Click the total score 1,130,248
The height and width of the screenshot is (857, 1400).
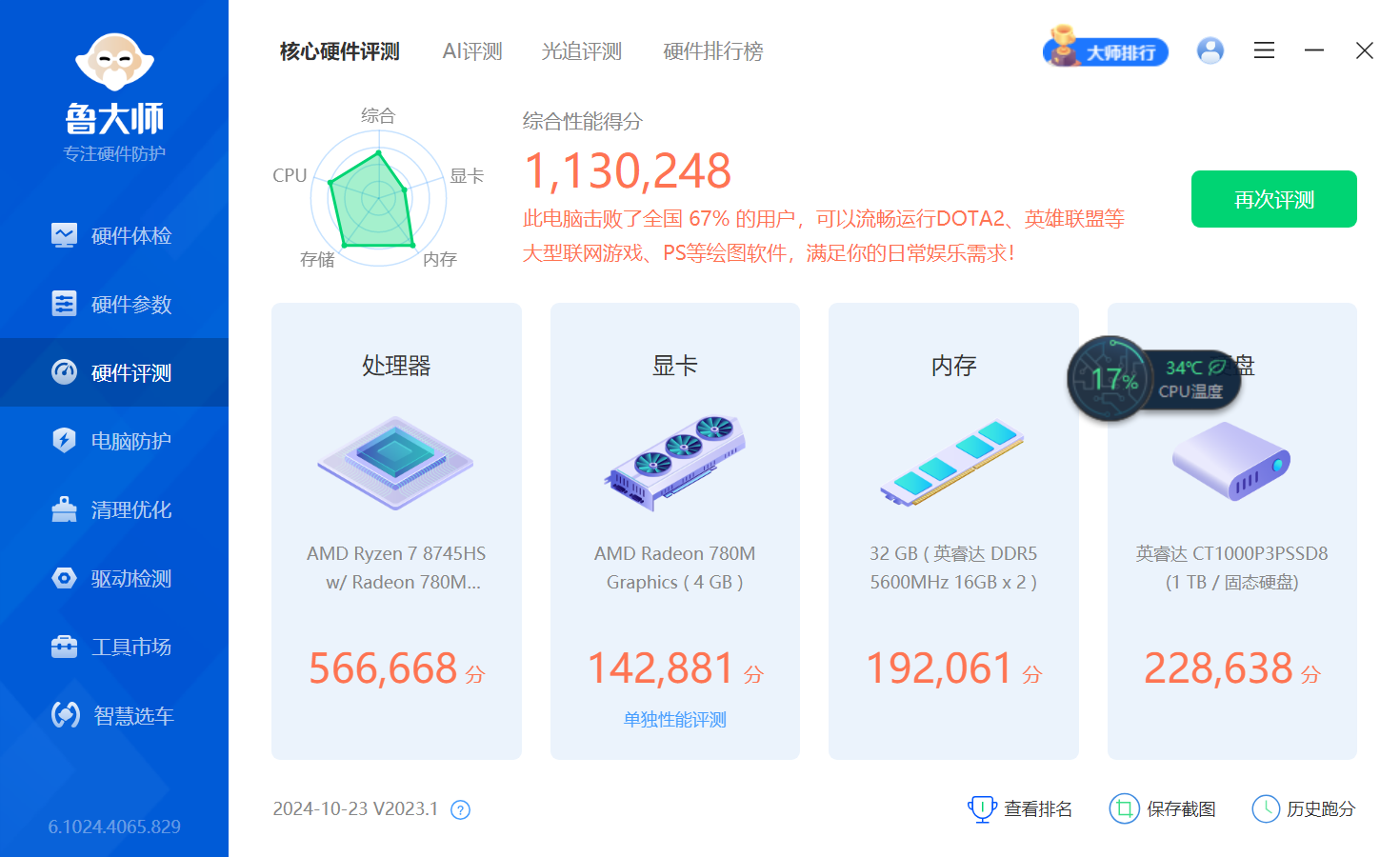click(628, 171)
